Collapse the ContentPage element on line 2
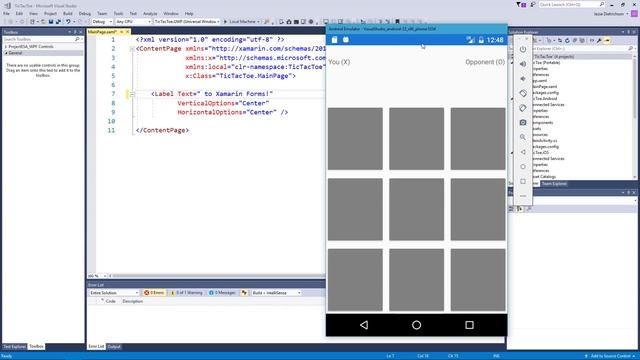The image size is (640, 360). [132, 49]
